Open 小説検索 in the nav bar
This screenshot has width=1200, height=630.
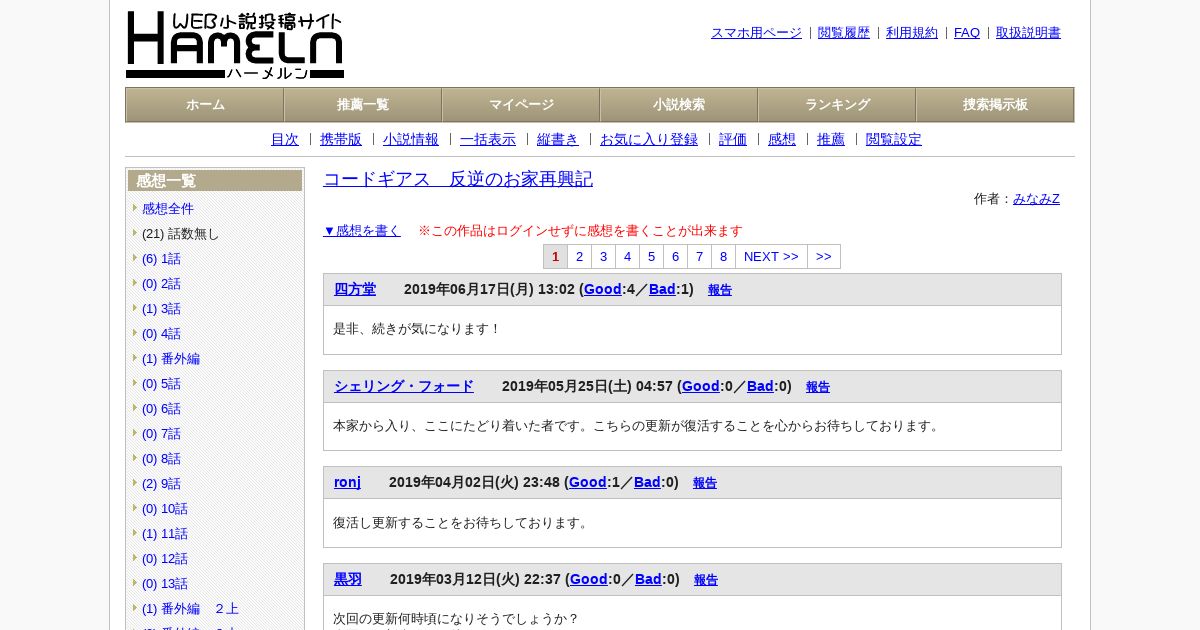click(x=679, y=105)
